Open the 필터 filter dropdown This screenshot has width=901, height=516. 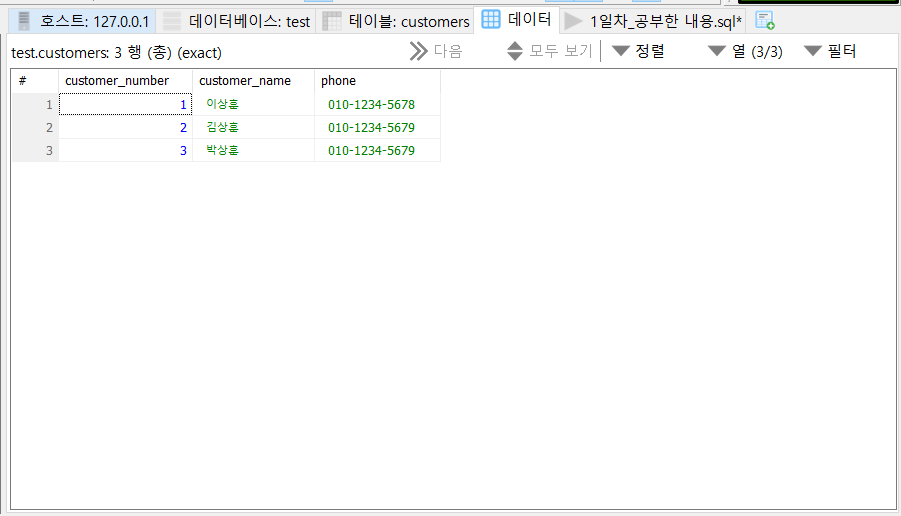(x=830, y=51)
